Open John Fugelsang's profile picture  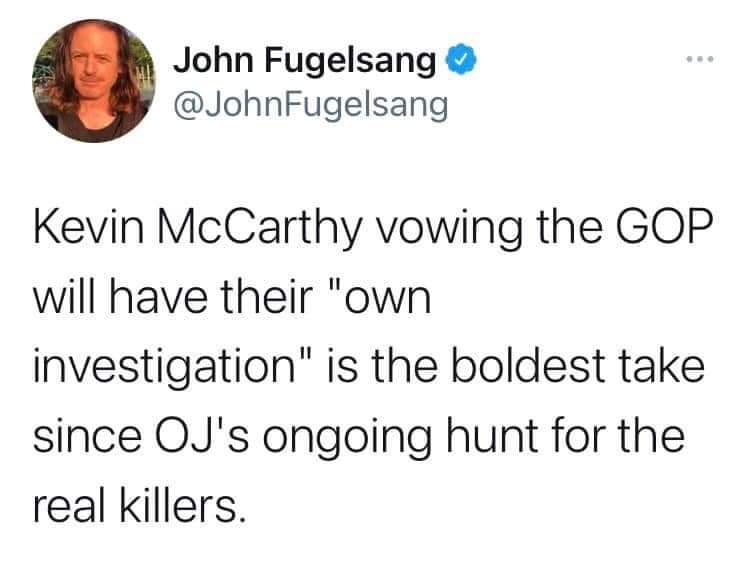94,81
